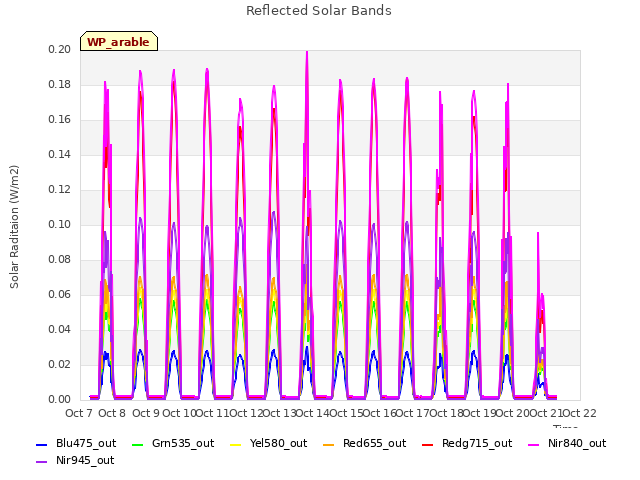
Task: Click the Oct 8 x-axis label
Action: [x=112, y=413]
